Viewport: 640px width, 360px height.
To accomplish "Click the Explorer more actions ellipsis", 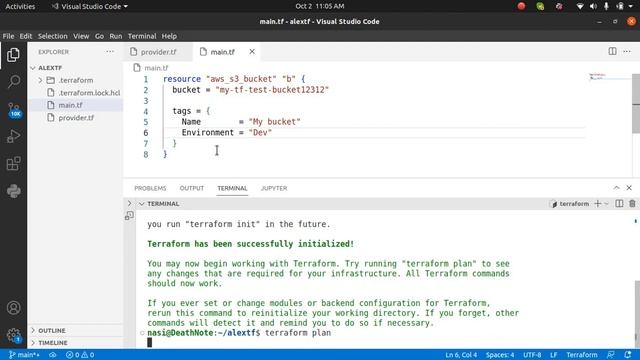I will click(x=110, y=52).
